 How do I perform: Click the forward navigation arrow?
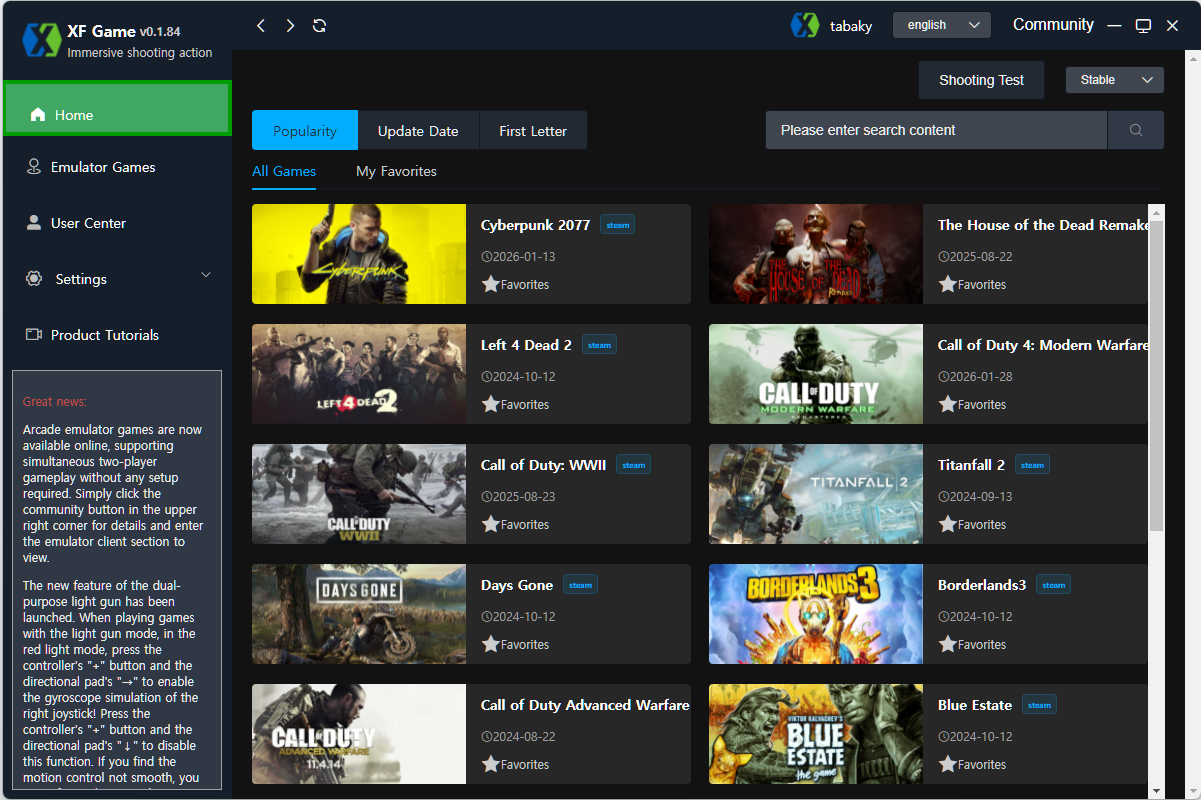290,26
